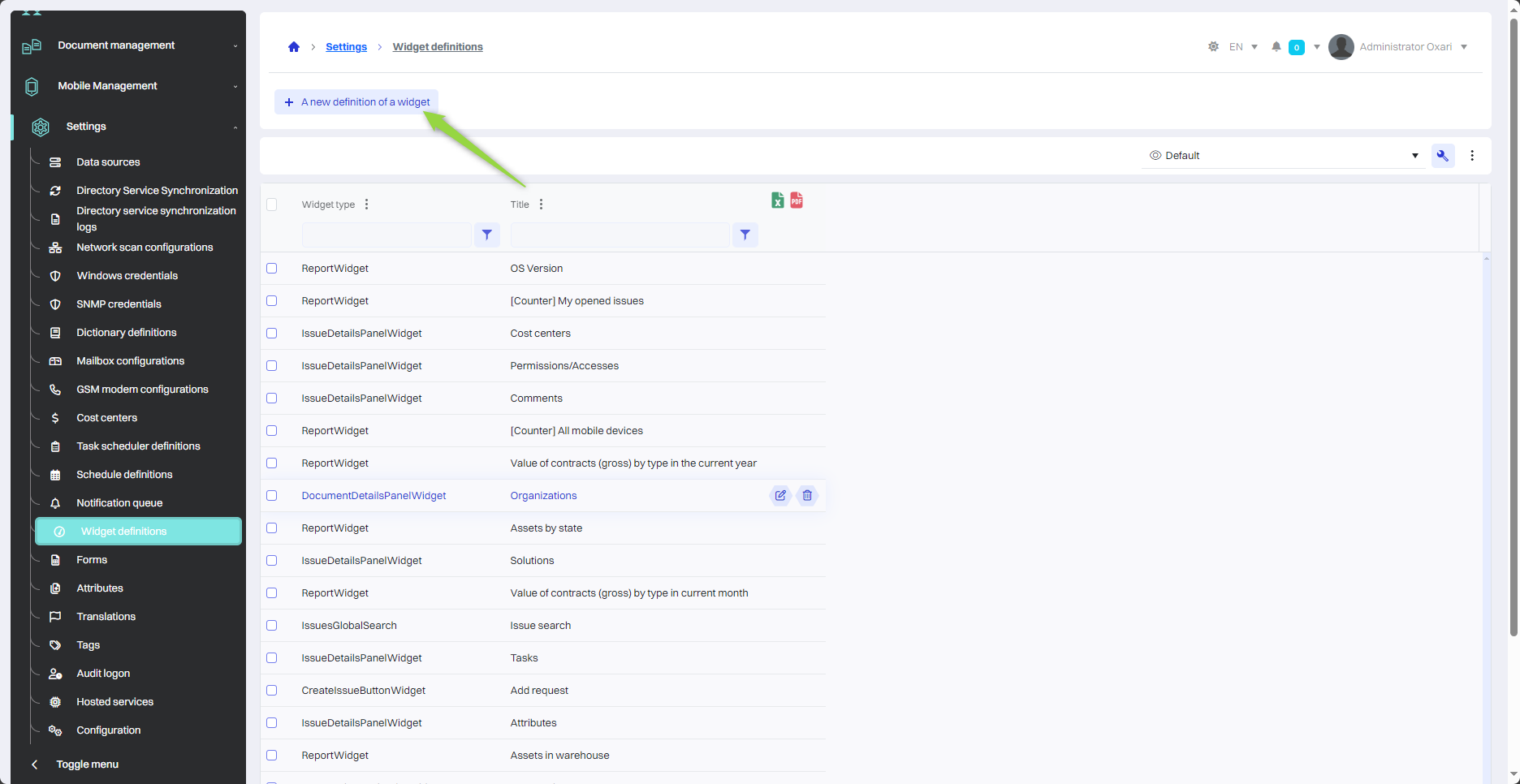
Task: Toggle the select-all header checkbox
Action: click(272, 205)
